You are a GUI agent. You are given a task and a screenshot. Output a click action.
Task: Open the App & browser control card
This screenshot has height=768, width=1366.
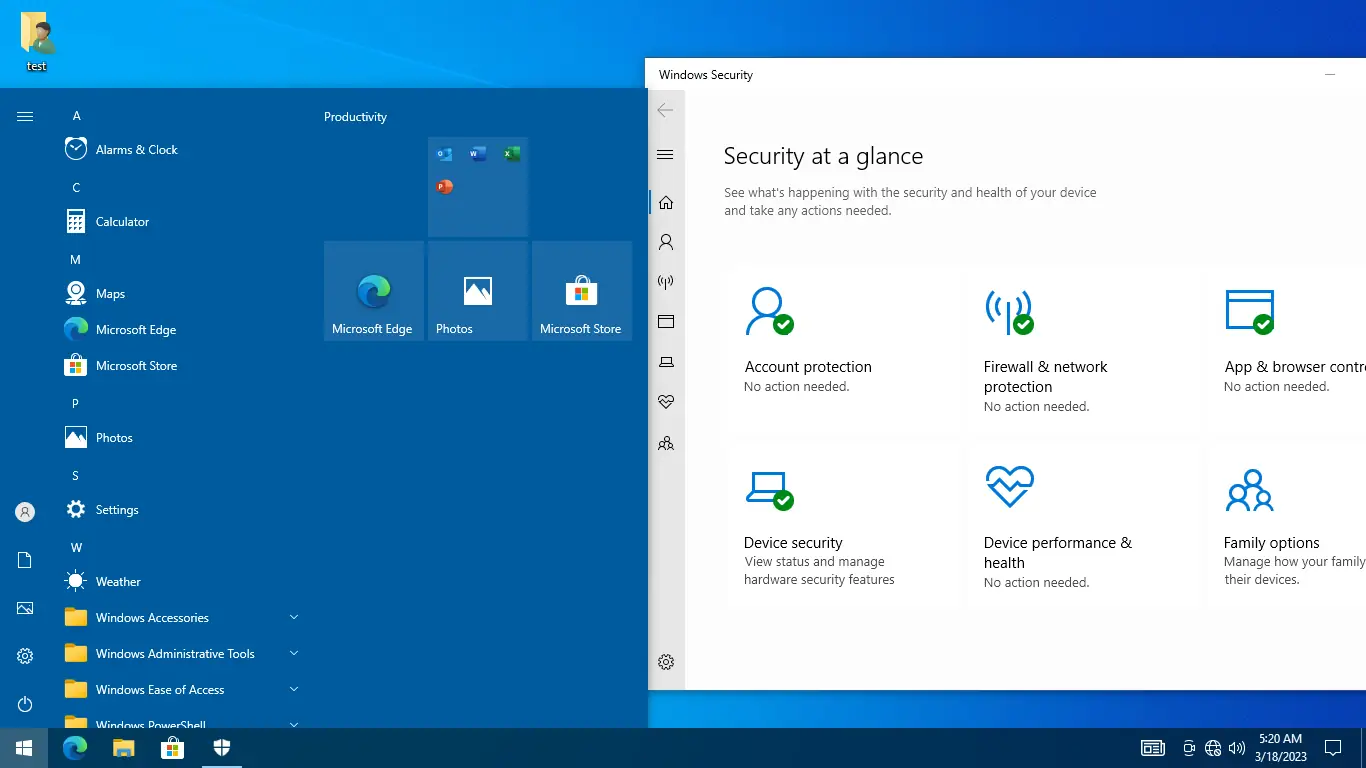point(1286,350)
